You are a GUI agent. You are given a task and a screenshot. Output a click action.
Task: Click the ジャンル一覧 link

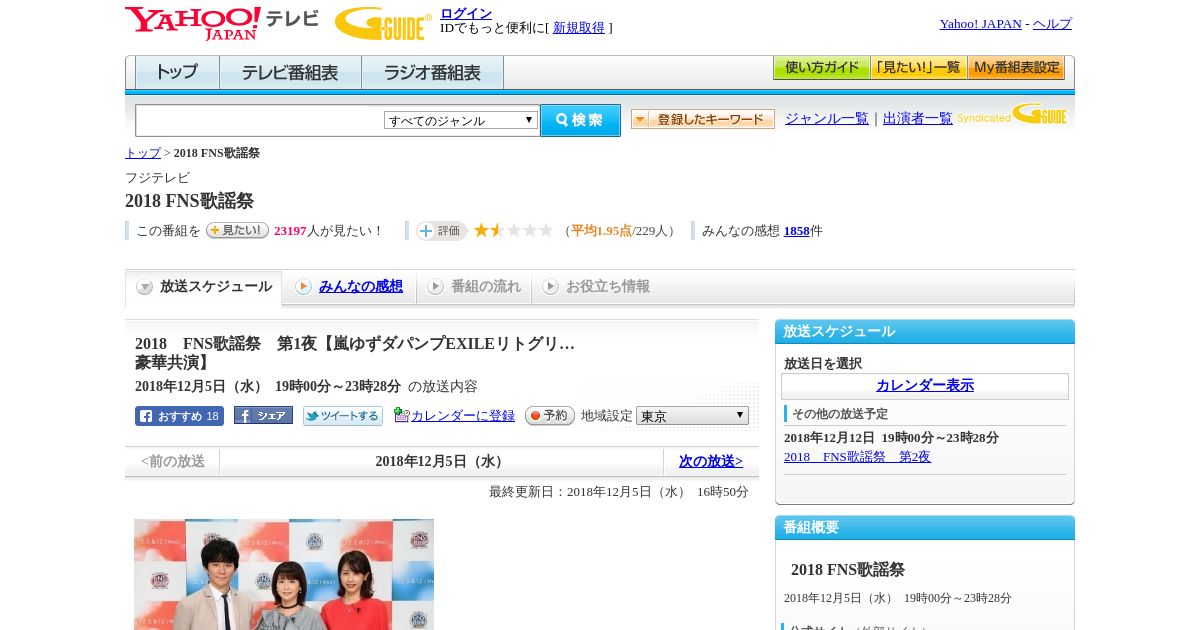tap(827, 119)
